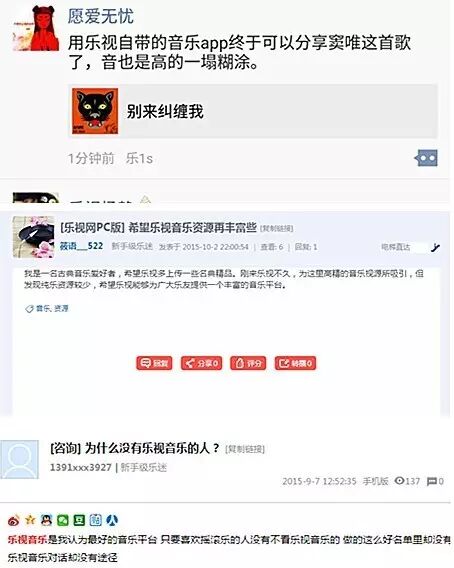The height and width of the screenshot is (568, 454).
Task: Click the red 回复 reply button
Action: pos(154,363)
